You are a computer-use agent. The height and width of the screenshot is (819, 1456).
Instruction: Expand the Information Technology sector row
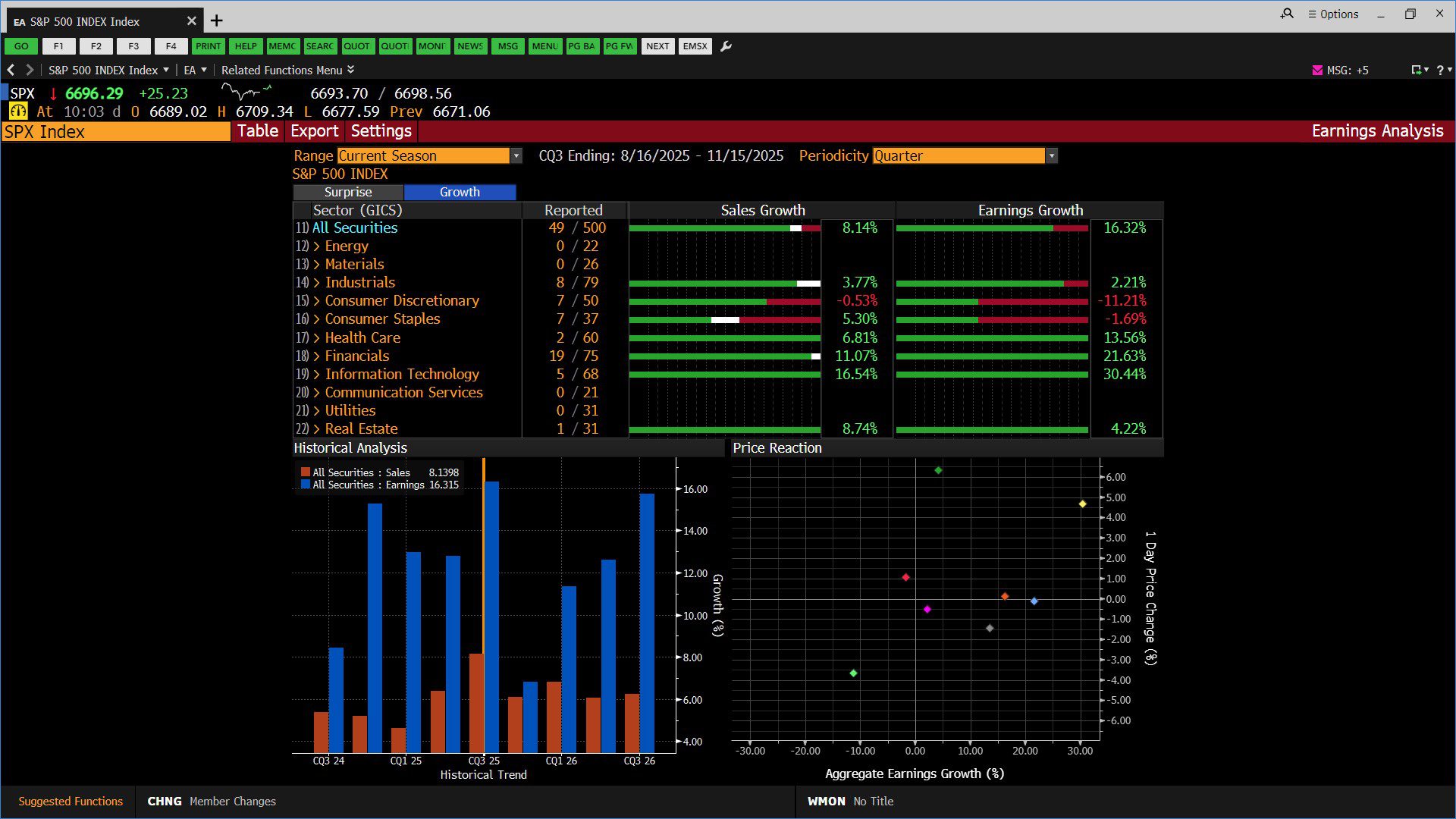(x=316, y=374)
